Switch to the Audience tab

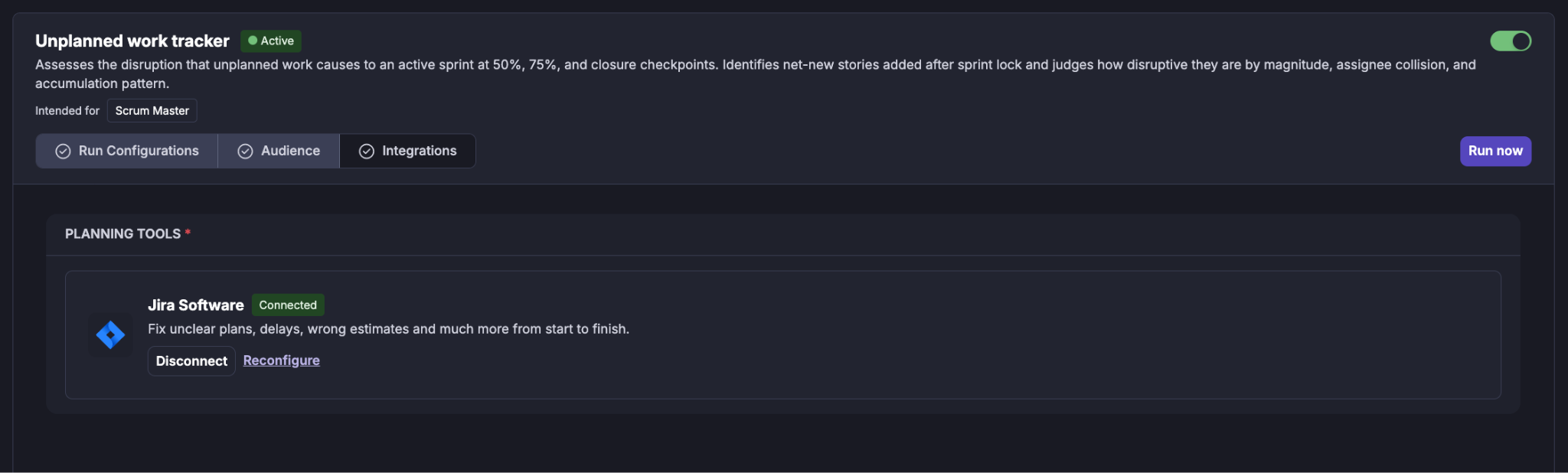(279, 151)
